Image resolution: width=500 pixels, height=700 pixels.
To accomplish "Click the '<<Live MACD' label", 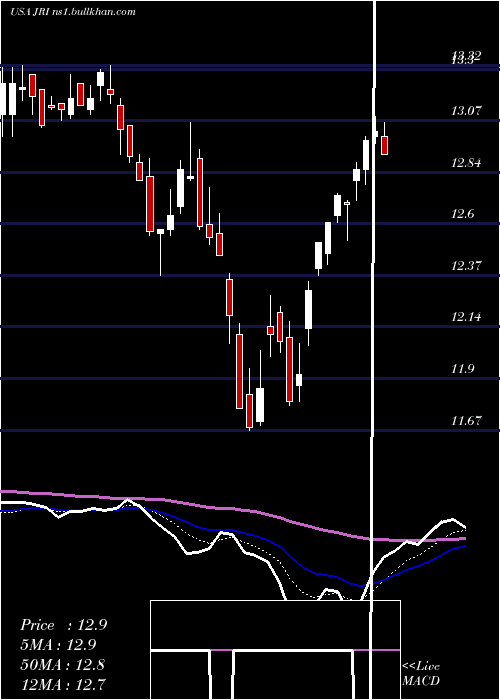I will point(421,674).
